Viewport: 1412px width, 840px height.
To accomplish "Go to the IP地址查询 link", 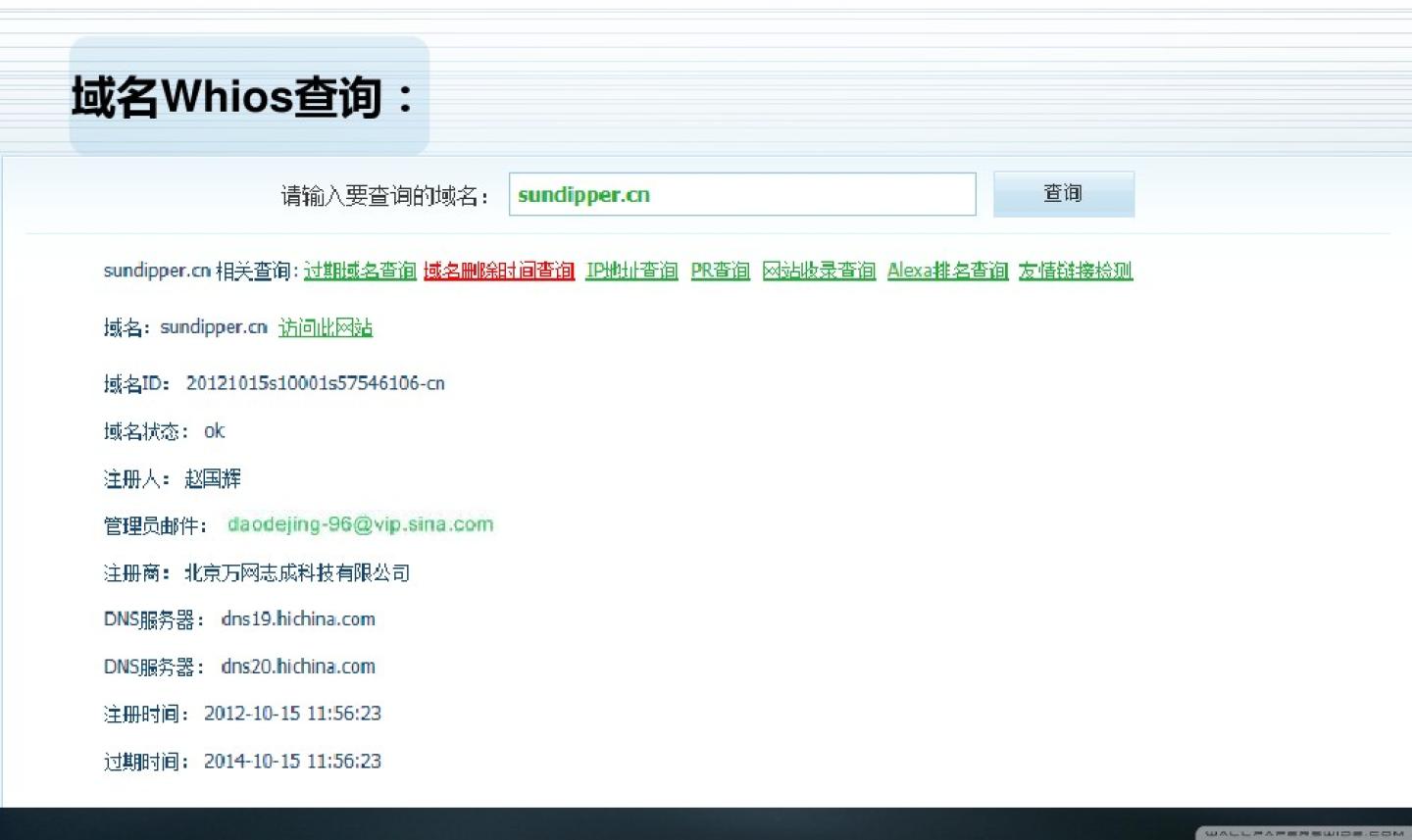I will point(631,271).
